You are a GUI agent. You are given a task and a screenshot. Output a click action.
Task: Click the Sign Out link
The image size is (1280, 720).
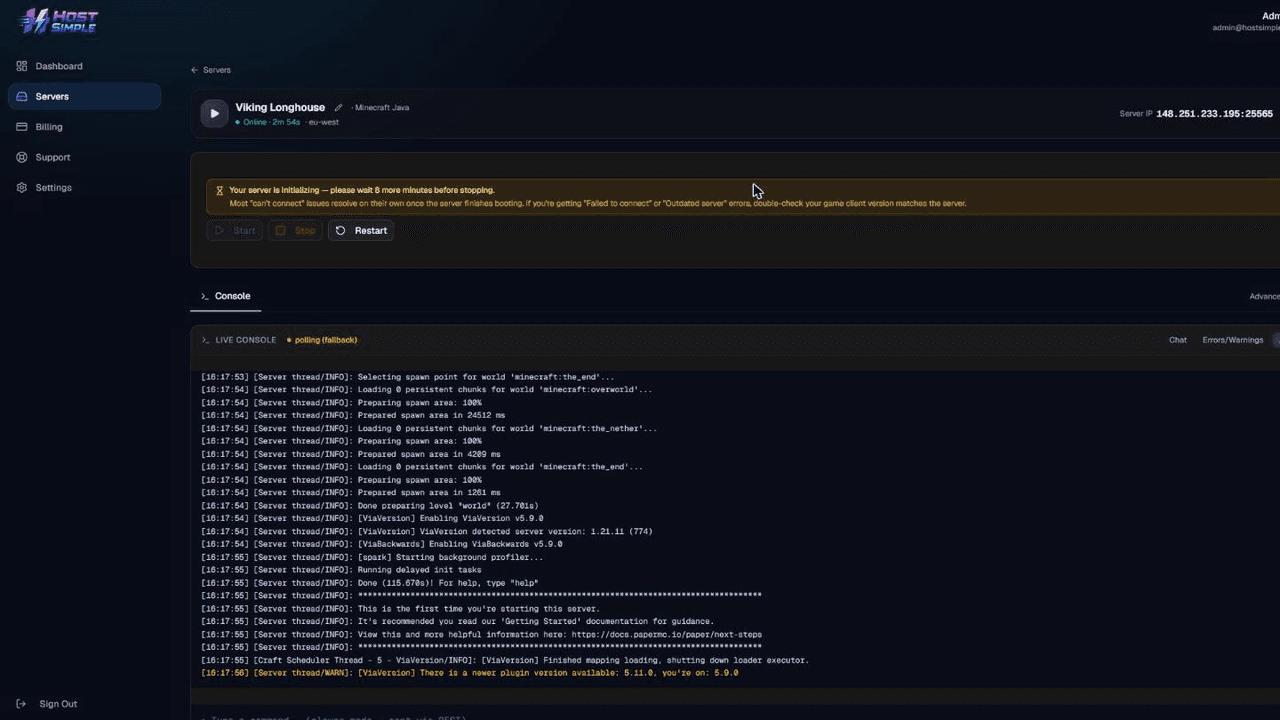(58, 704)
